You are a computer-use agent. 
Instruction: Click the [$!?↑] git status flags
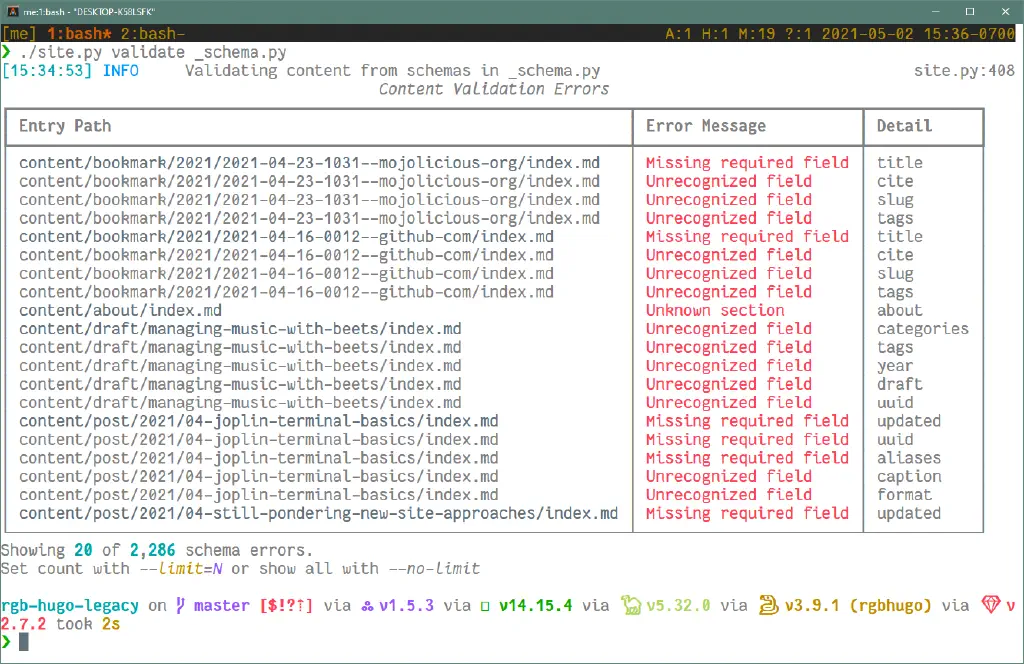tap(287, 606)
